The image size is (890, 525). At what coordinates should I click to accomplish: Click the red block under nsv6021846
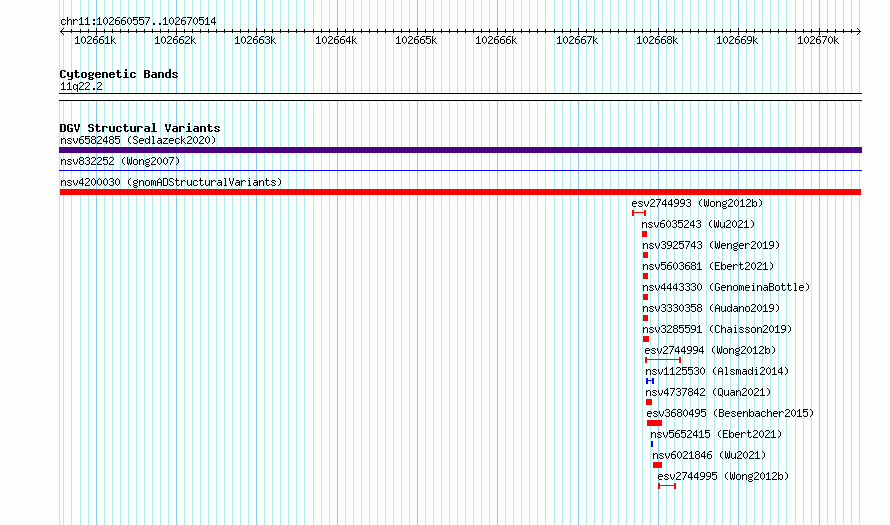click(657, 465)
